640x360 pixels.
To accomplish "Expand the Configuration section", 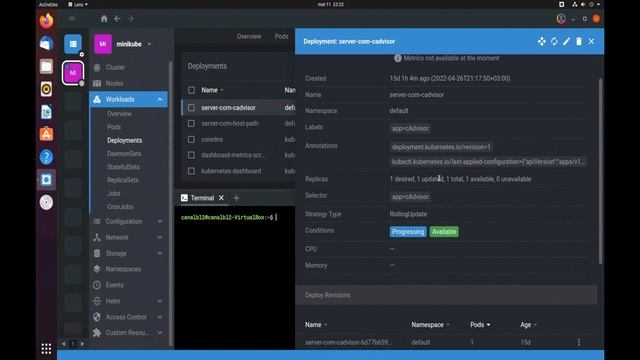I will point(128,221).
